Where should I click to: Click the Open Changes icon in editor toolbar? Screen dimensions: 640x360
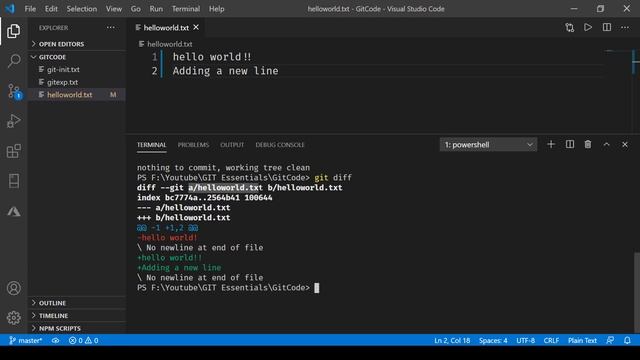(x=569, y=28)
